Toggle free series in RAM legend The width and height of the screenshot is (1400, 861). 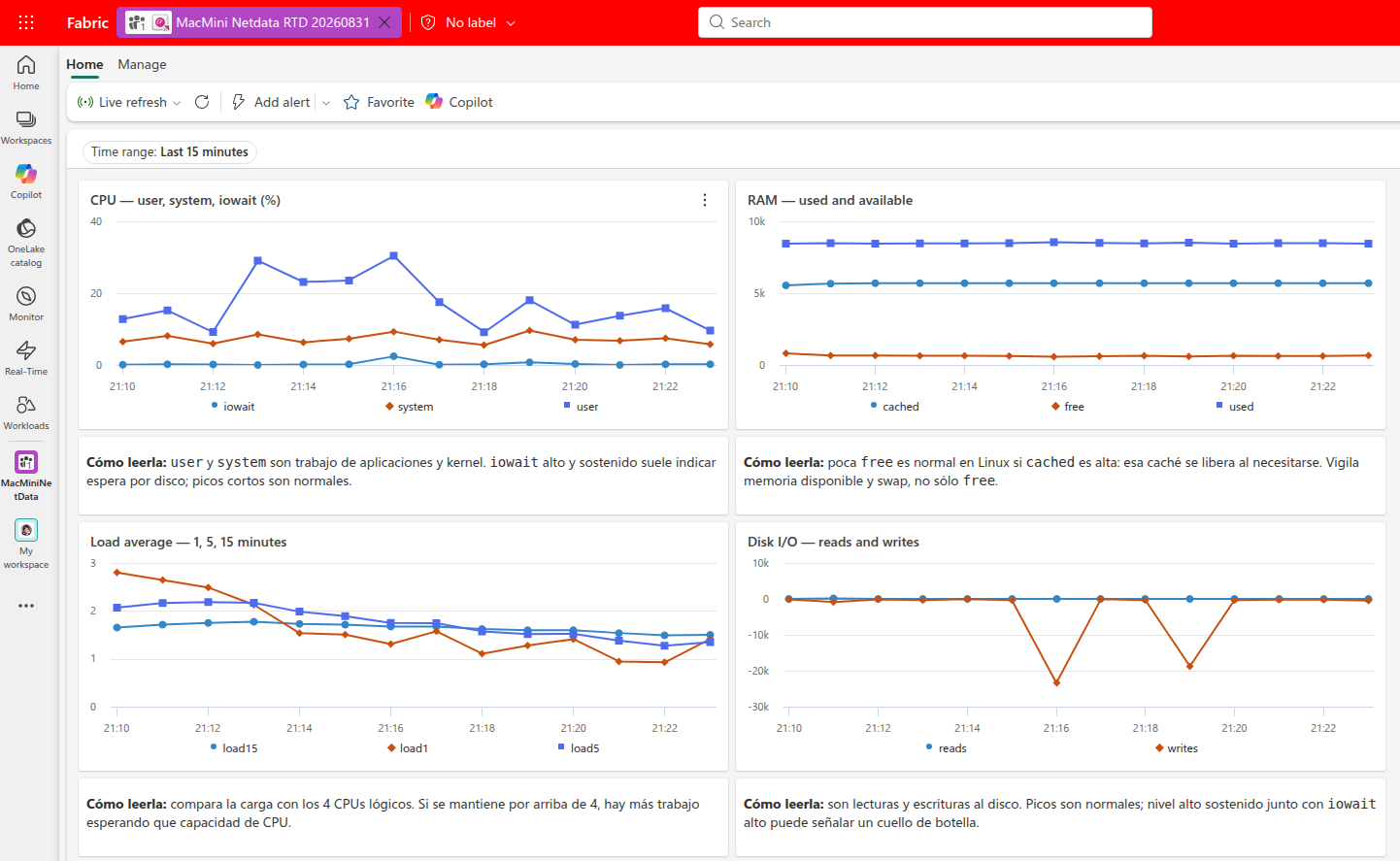point(1068,407)
